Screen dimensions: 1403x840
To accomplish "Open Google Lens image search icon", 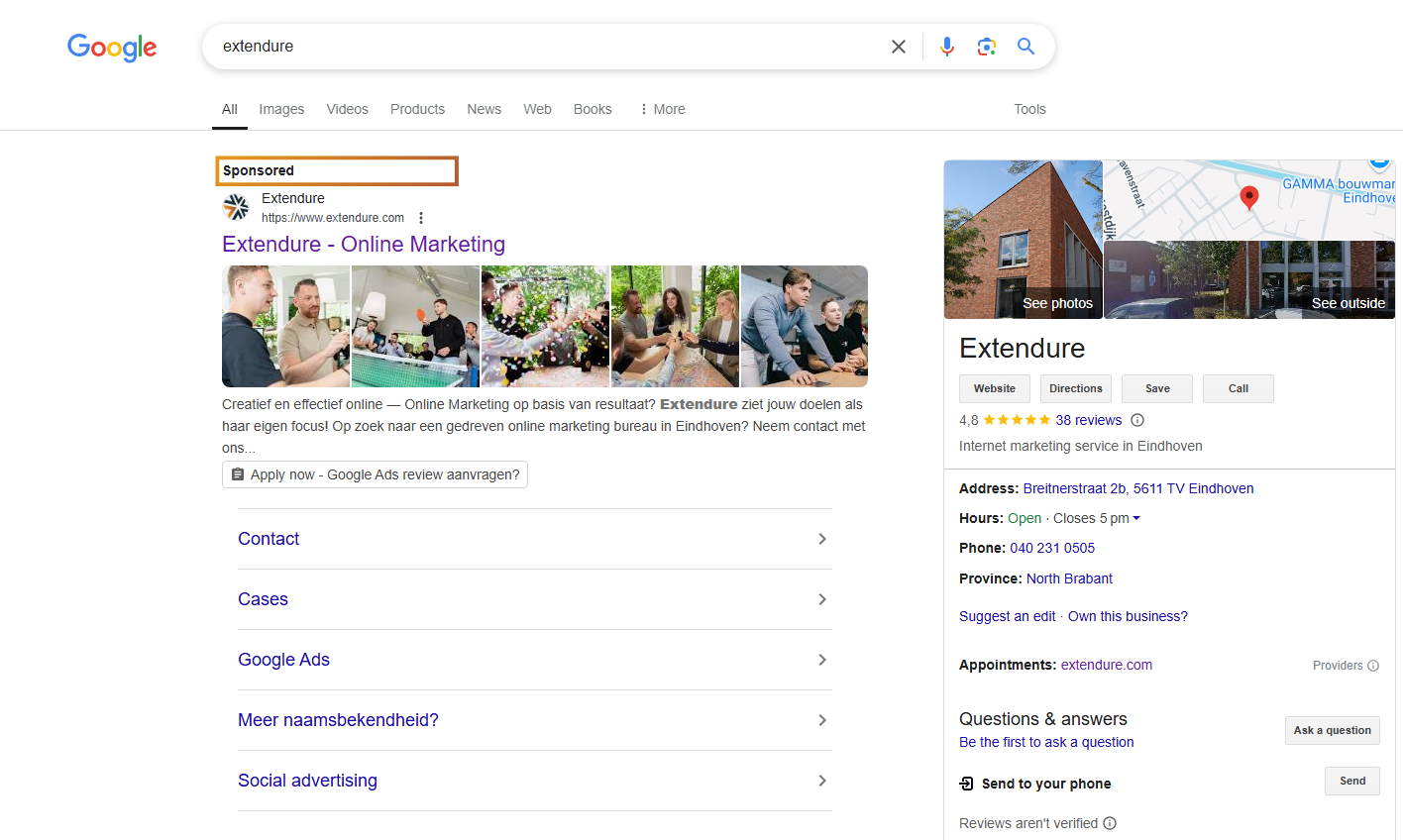I will coord(986,47).
